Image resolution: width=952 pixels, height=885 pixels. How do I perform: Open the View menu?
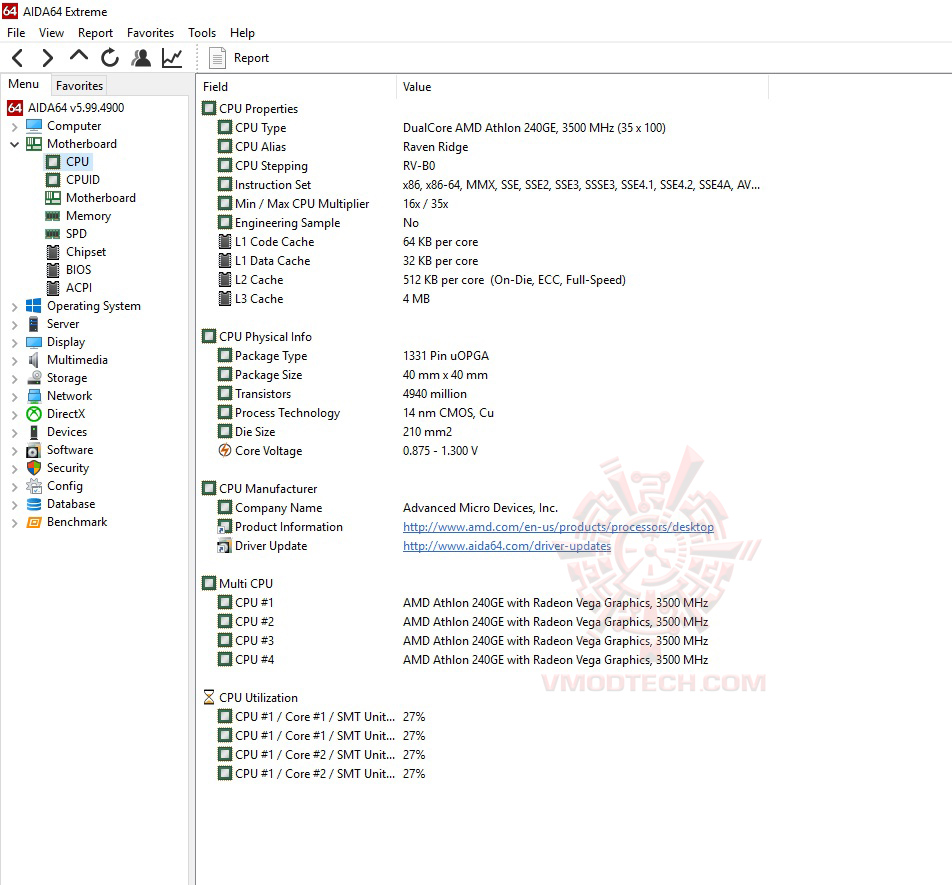[x=51, y=33]
